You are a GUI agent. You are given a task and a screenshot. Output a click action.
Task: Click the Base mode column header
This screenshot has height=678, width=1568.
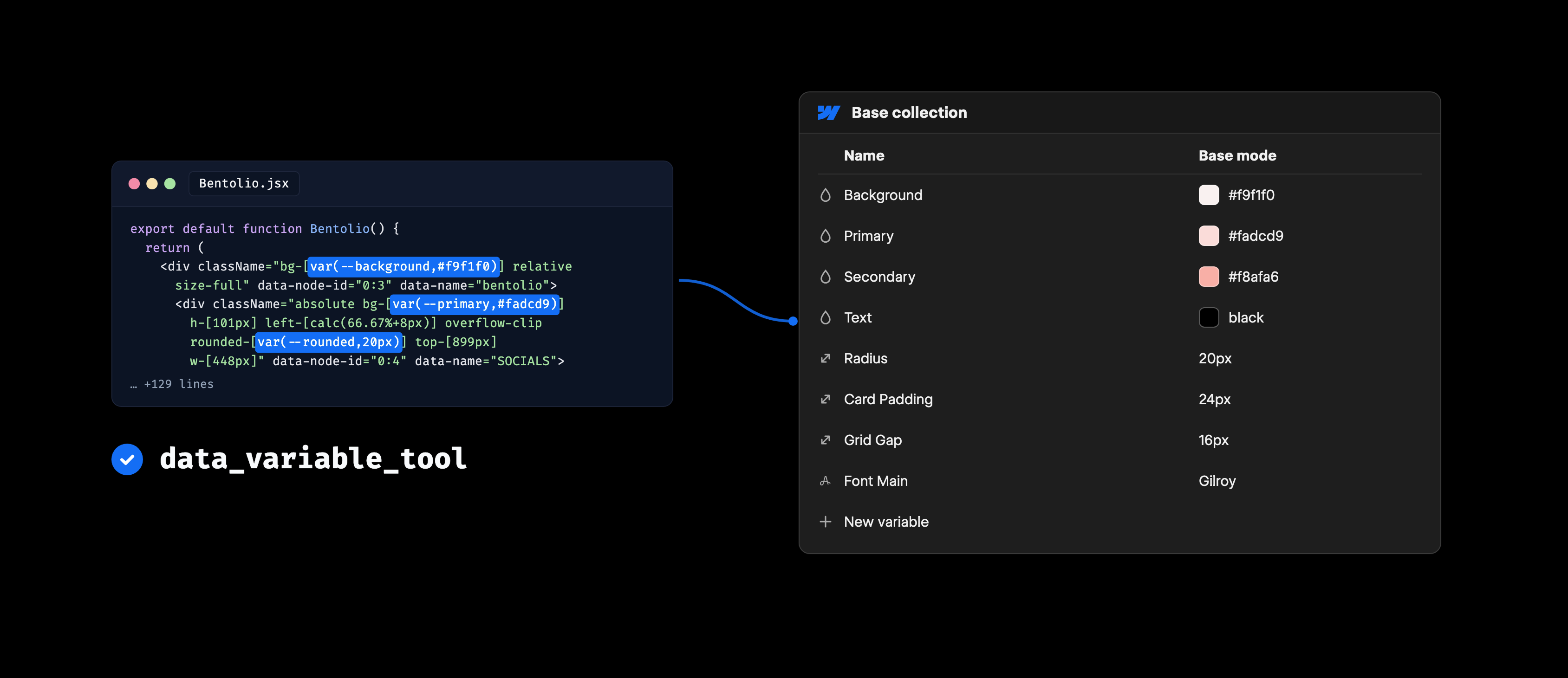(x=1237, y=156)
